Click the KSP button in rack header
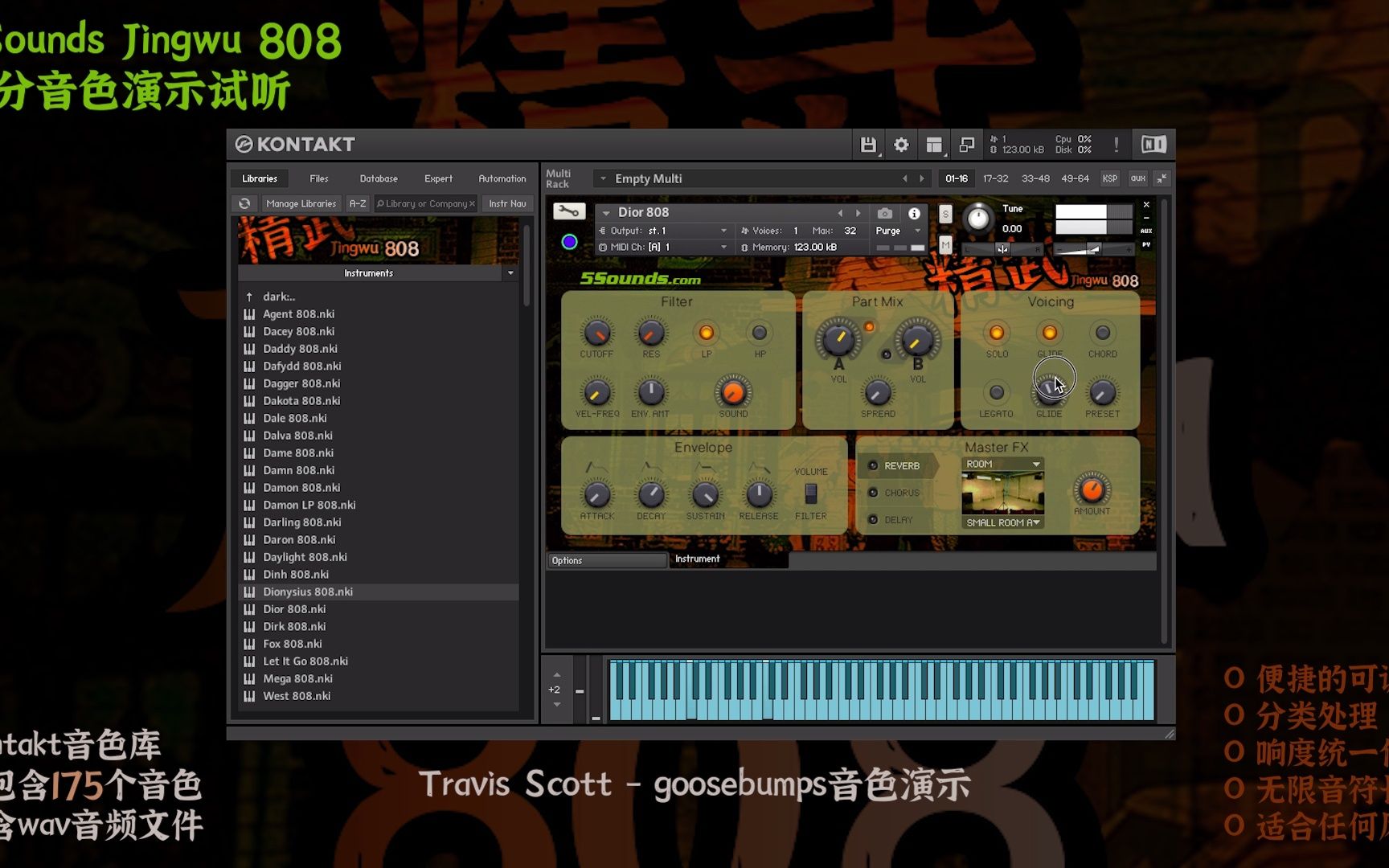 (x=1109, y=178)
